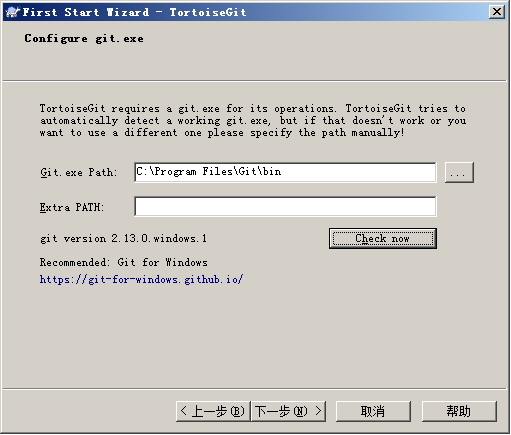Click the 'First Start Wizard - TortoiseGit' title text
This screenshot has height=435, width=511.
134,12
